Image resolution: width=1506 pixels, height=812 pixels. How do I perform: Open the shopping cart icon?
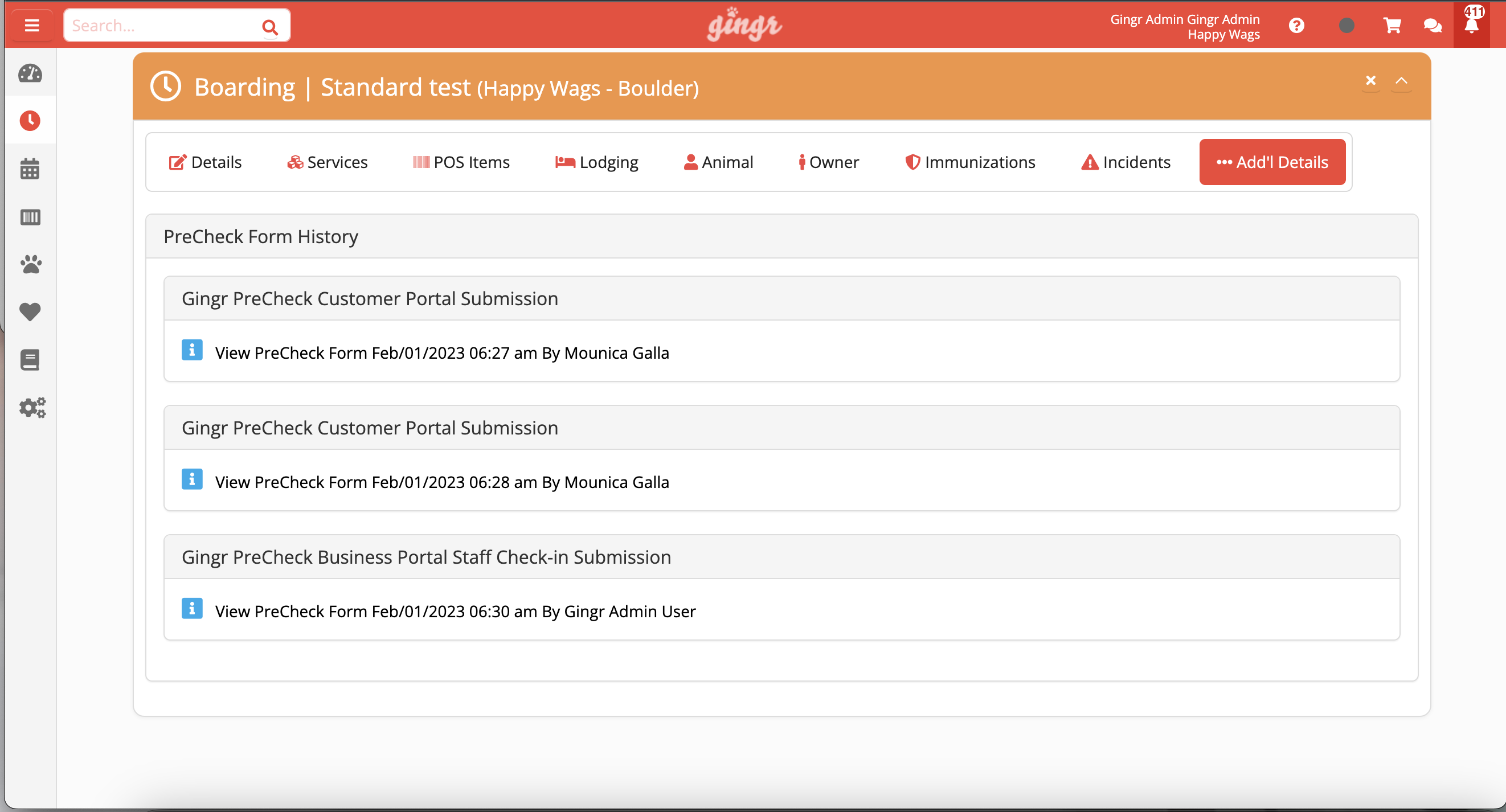pos(1392,26)
